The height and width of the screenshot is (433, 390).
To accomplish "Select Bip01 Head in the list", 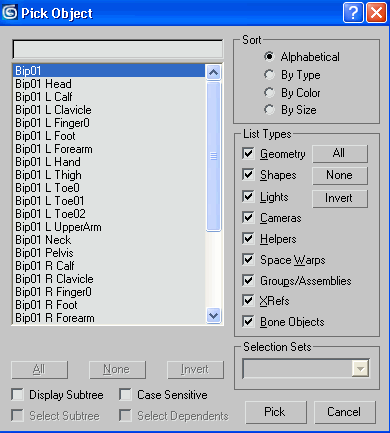I will [109, 84].
